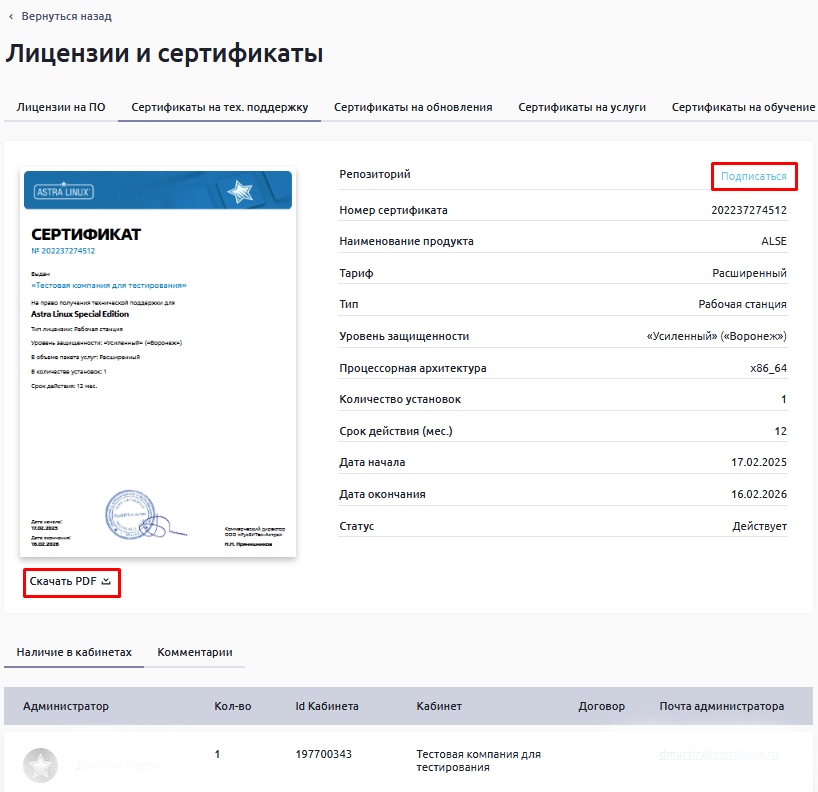The height and width of the screenshot is (792, 818).
Task: Click product name value 'ALSE'
Action: (x=774, y=241)
